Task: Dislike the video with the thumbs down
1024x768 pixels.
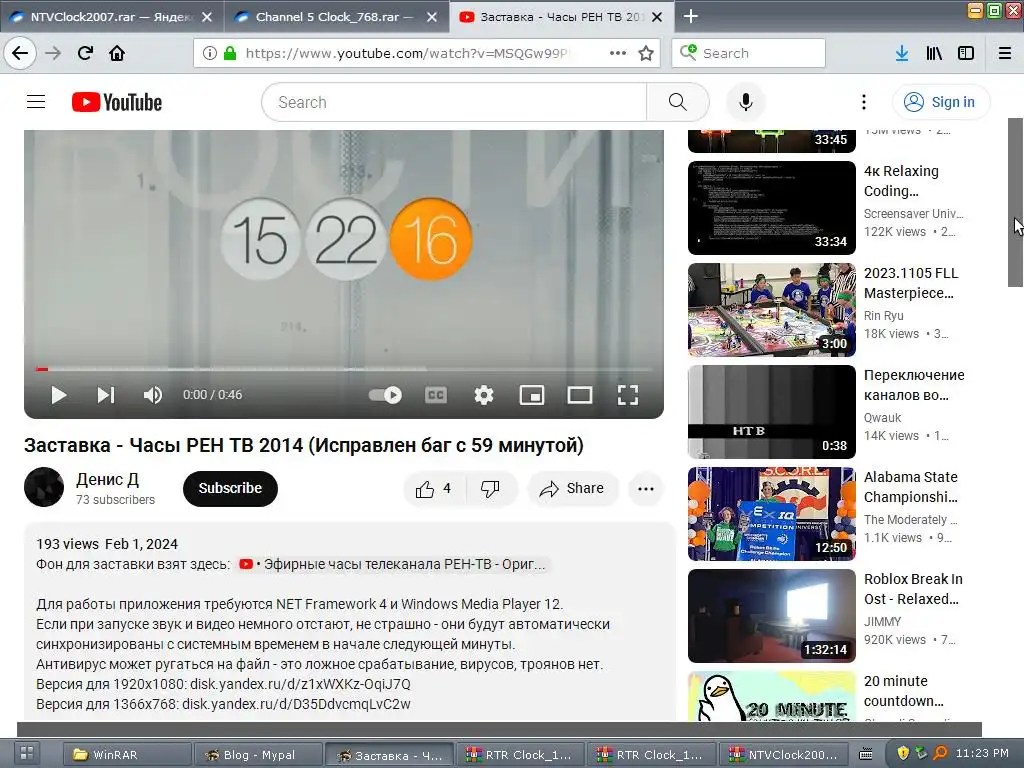Action: (490, 488)
